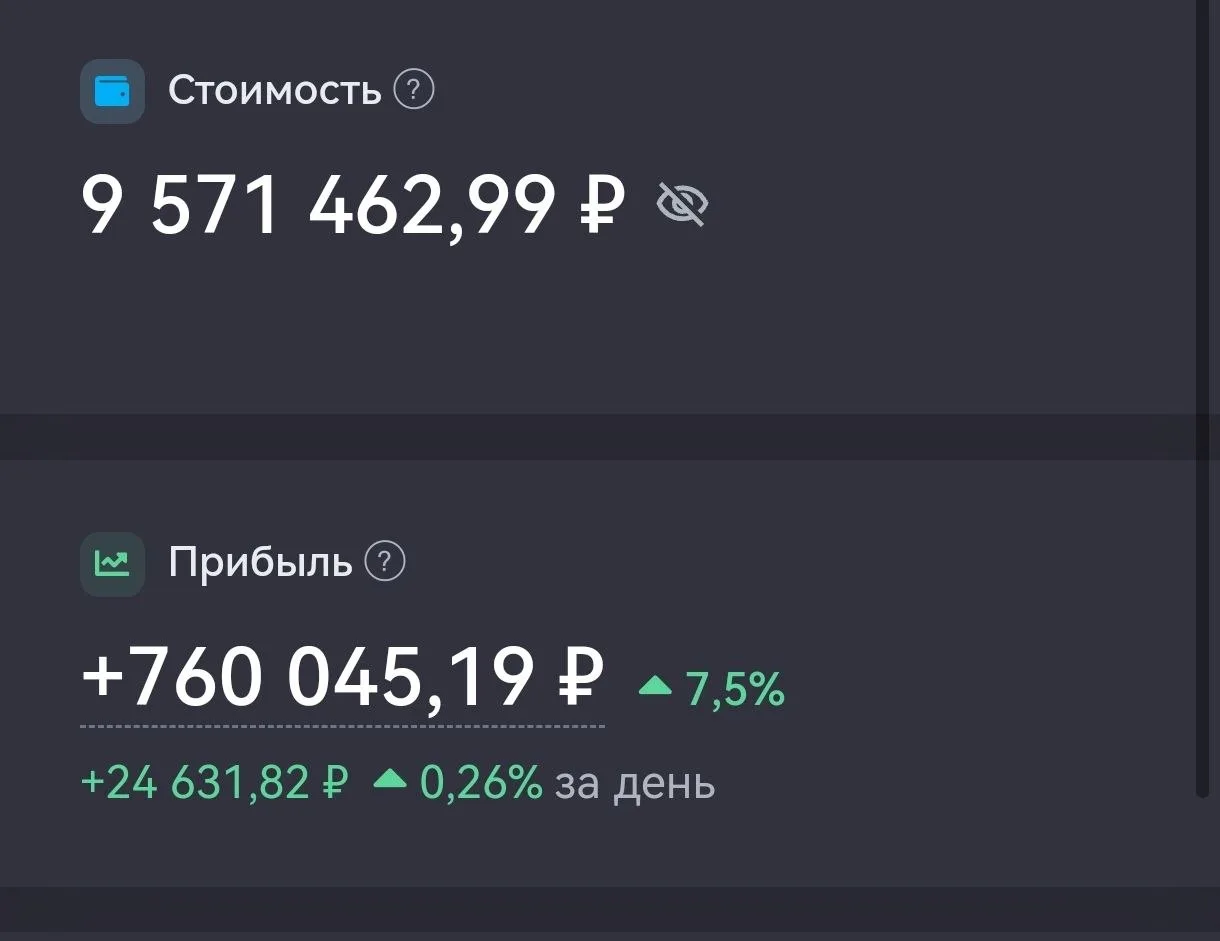Click the 7,5% total profit percentage
Screen dimensions: 1220x941
pos(735,689)
